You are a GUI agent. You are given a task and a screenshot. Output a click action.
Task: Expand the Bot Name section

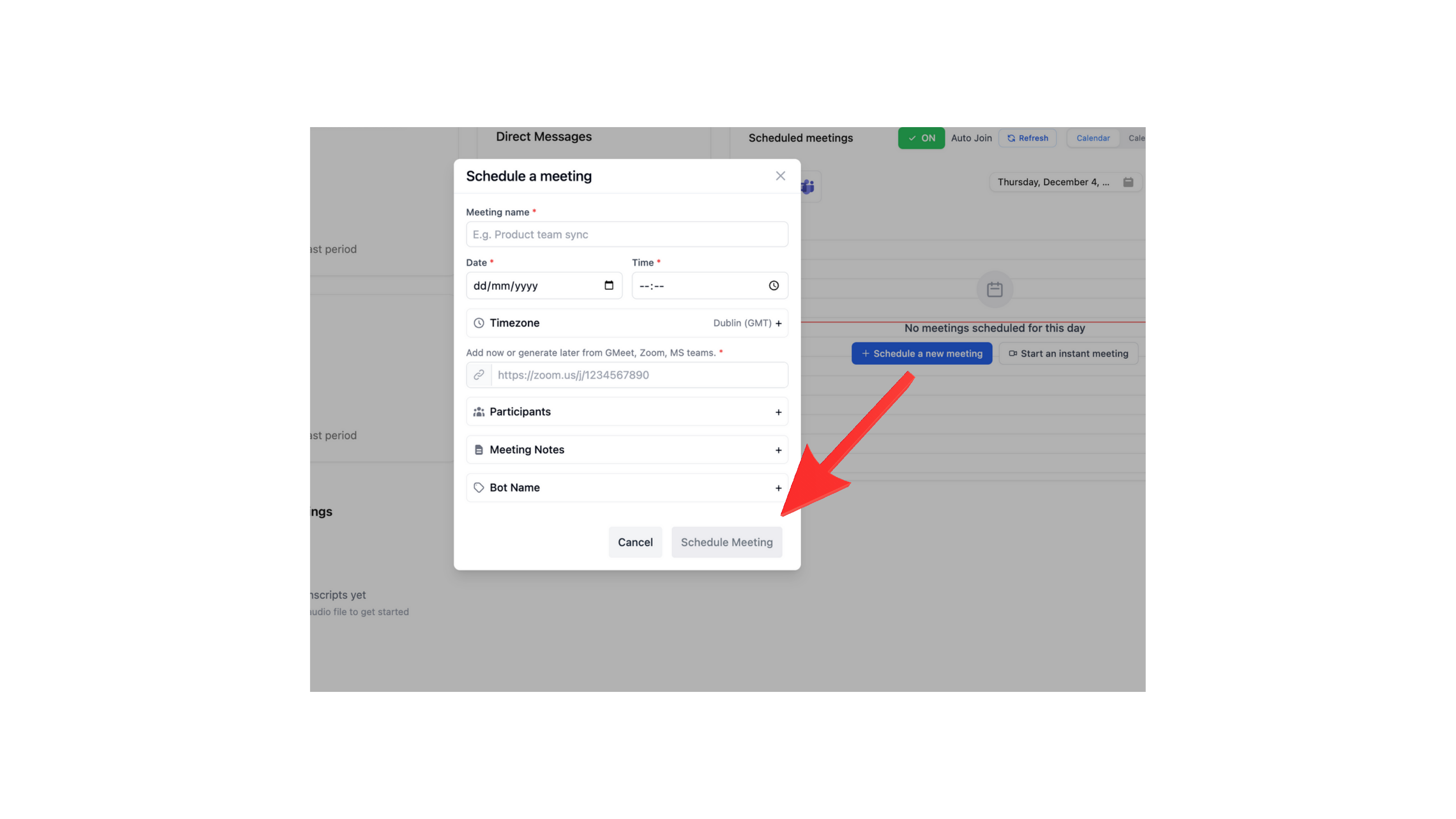tap(779, 487)
